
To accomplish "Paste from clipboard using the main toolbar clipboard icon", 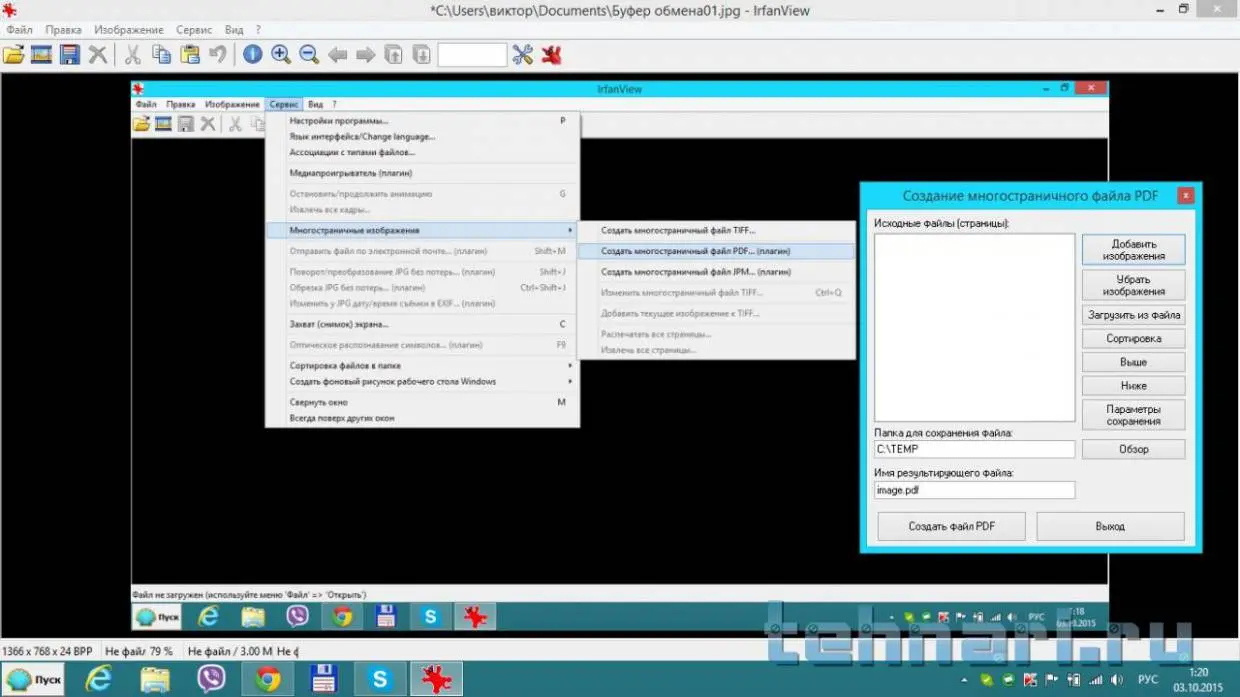I will point(189,54).
